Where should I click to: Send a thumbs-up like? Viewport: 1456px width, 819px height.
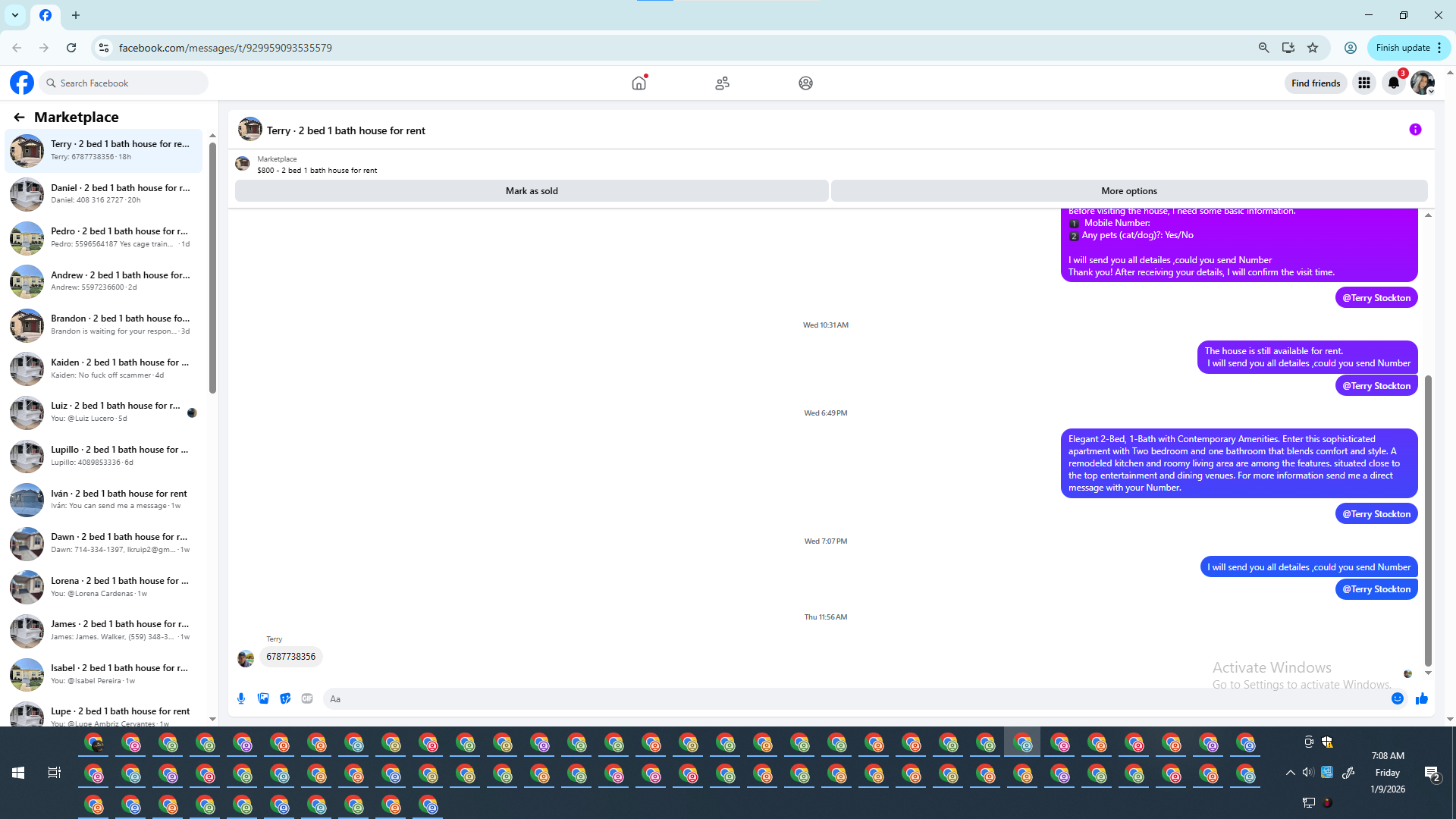(x=1422, y=698)
